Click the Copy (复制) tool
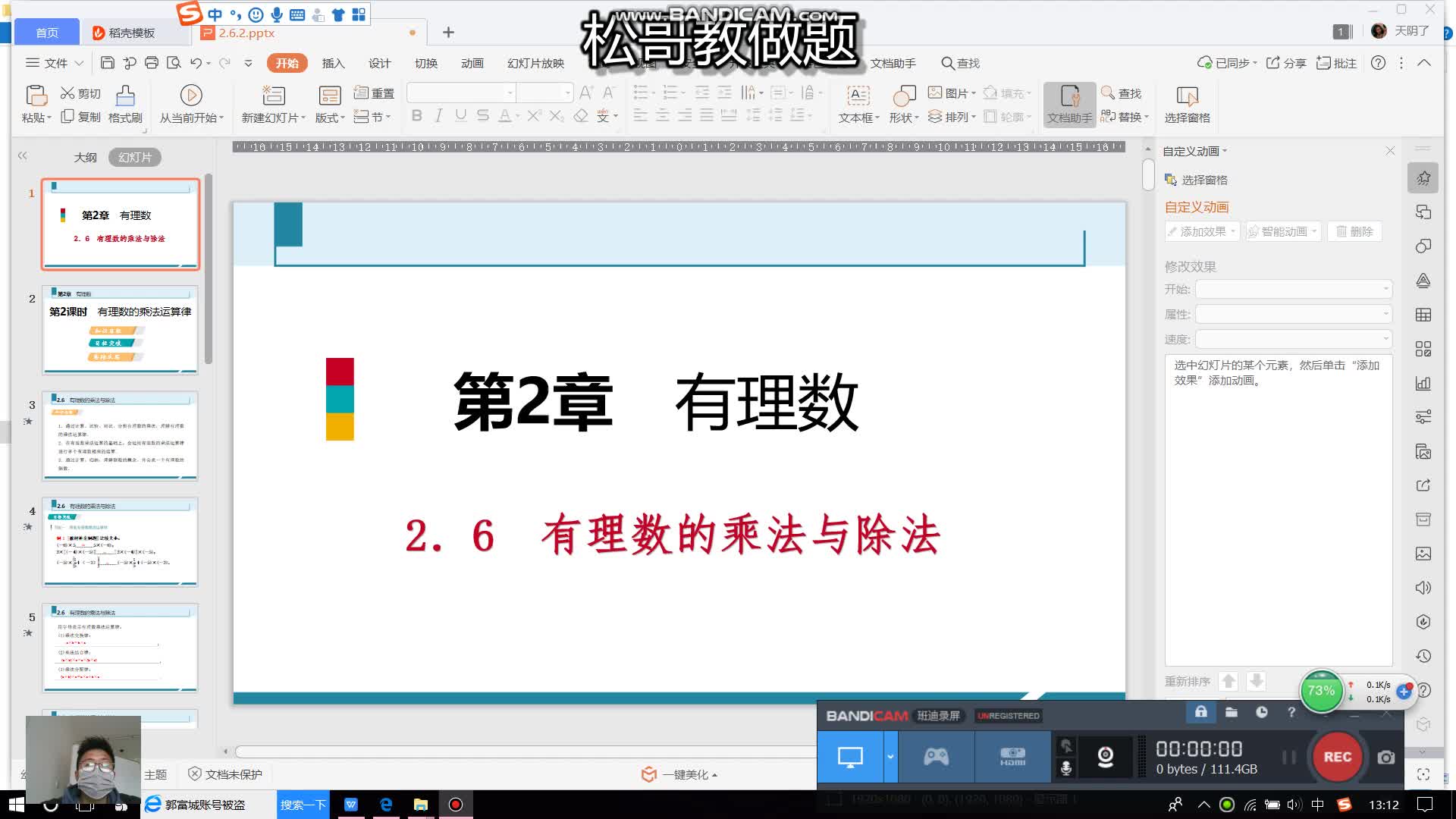The height and width of the screenshot is (819, 1456). 80,117
